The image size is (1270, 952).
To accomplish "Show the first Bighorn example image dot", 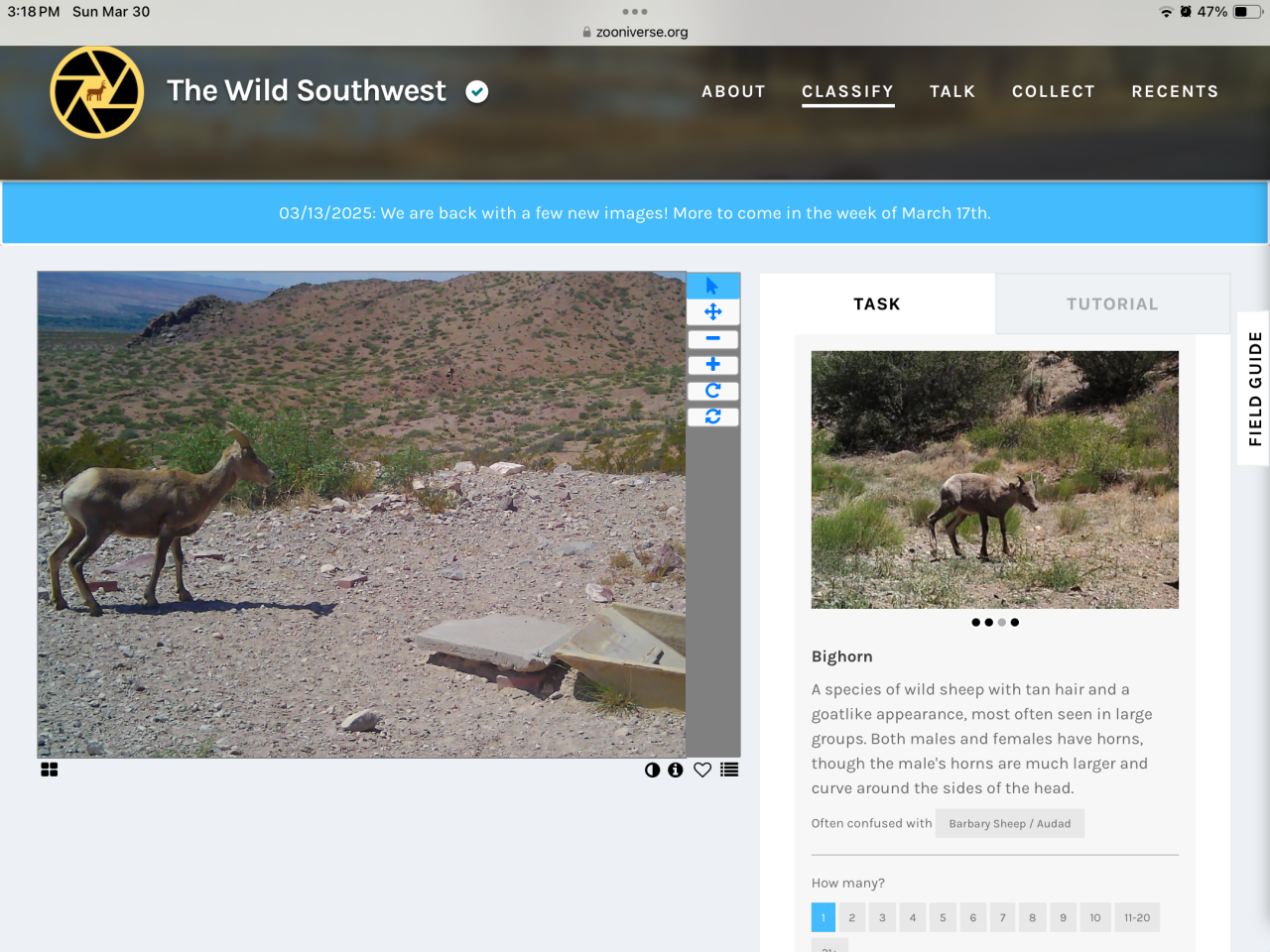I will [x=976, y=623].
